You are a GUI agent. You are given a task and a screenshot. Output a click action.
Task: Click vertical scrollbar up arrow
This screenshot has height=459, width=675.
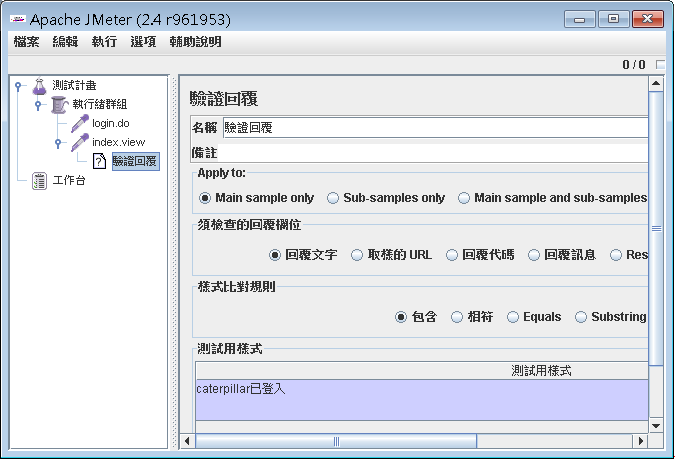coord(656,84)
